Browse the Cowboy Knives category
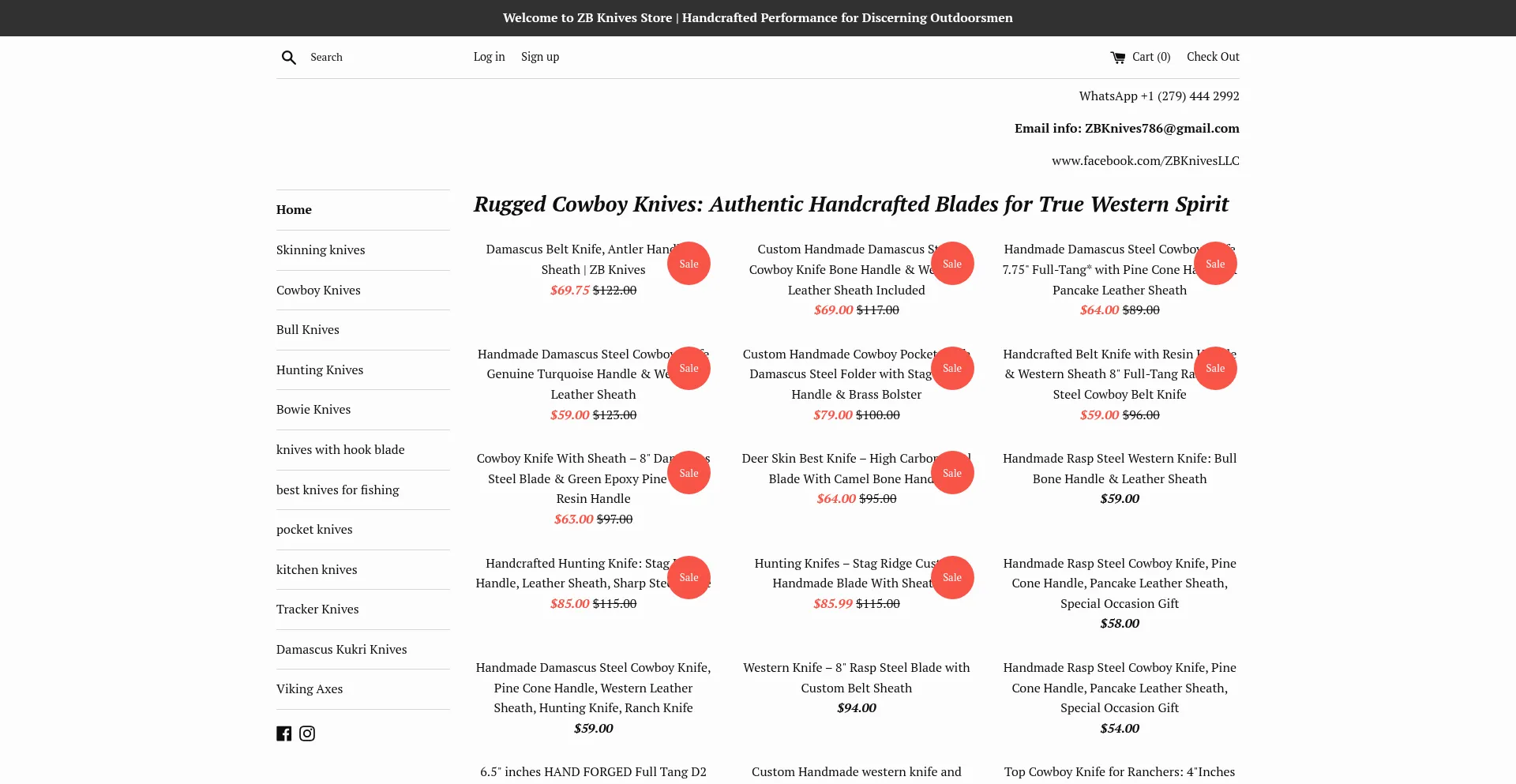 (x=318, y=291)
